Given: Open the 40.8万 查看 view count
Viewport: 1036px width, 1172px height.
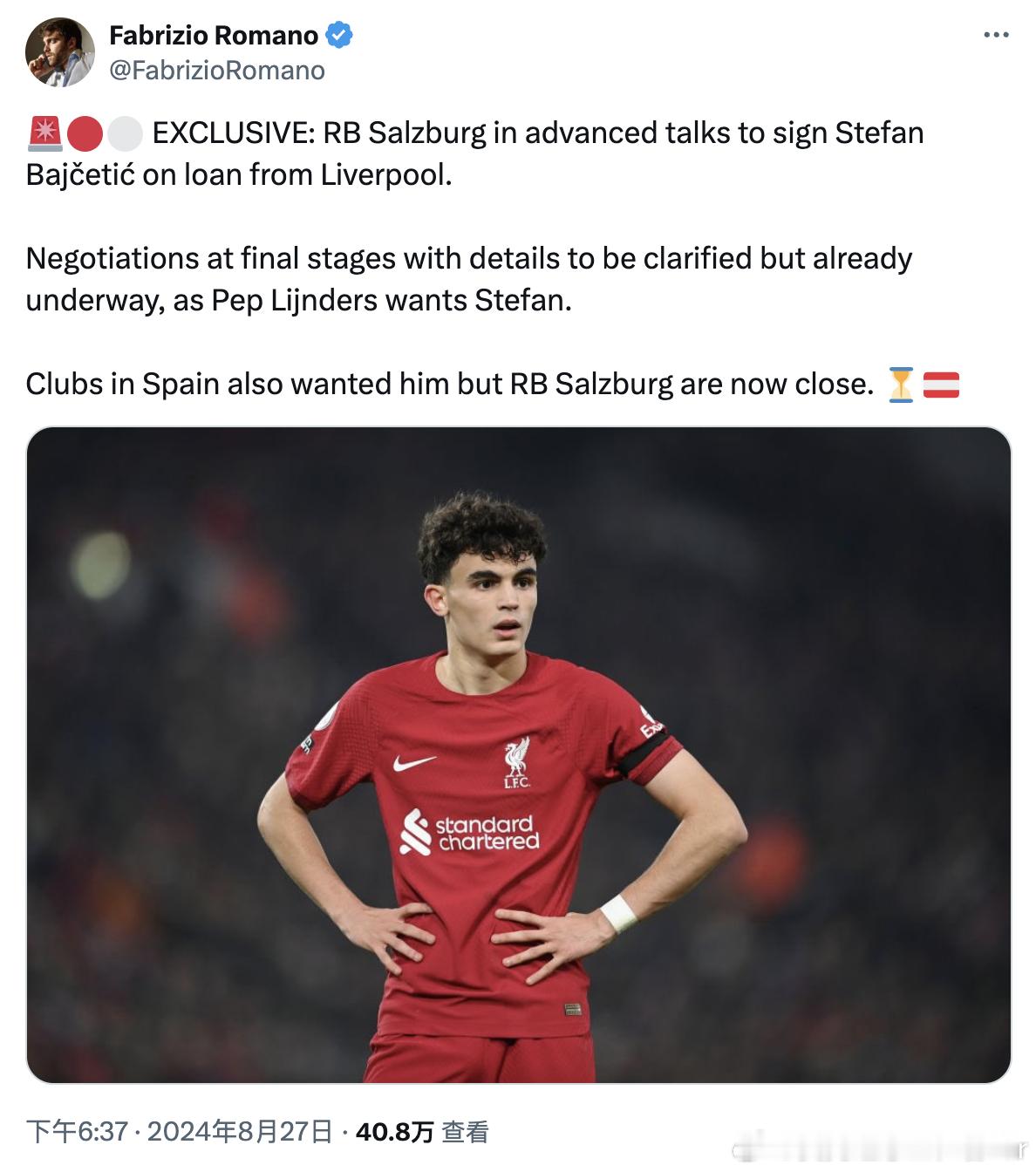Looking at the screenshot, I should click(x=422, y=1132).
